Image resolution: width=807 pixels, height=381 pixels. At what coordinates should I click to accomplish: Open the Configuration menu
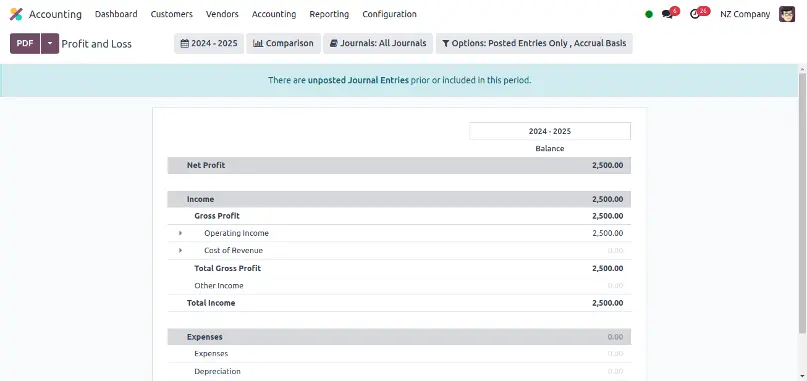pyautogui.click(x=389, y=14)
